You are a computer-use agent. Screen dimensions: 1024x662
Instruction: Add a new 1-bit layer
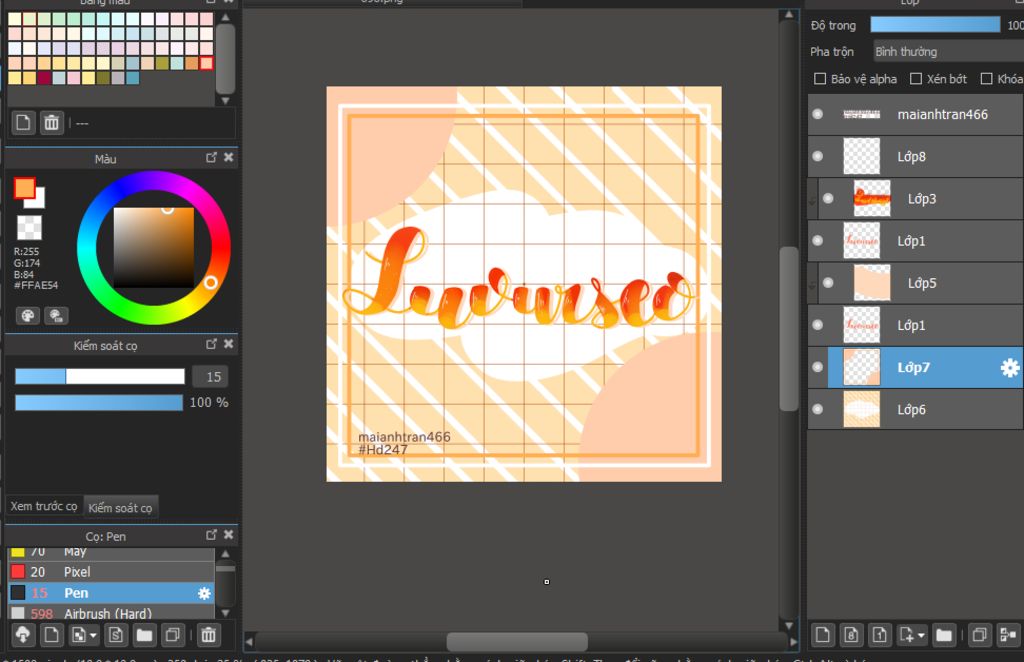tap(880, 635)
